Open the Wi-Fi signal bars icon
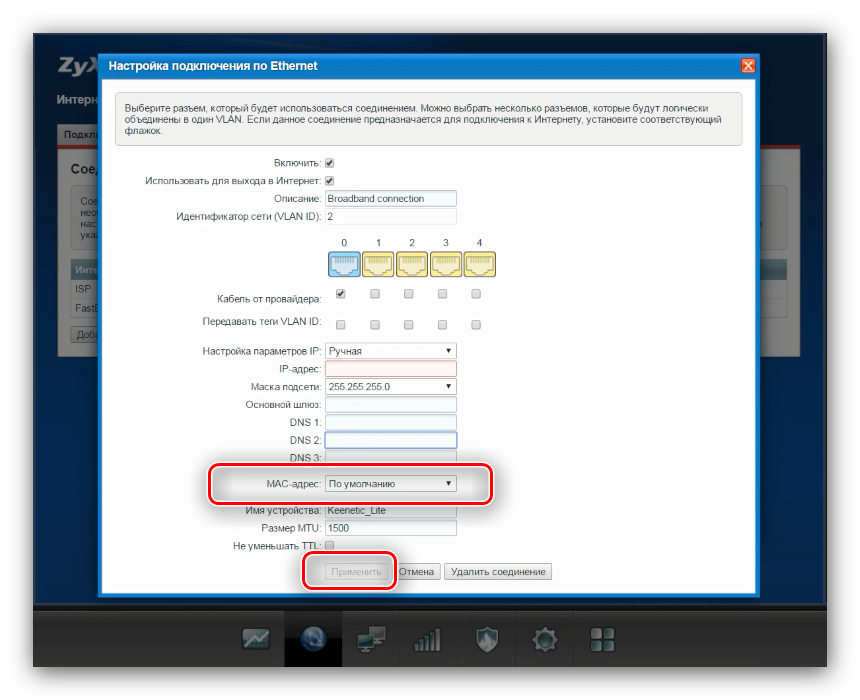 coord(427,639)
